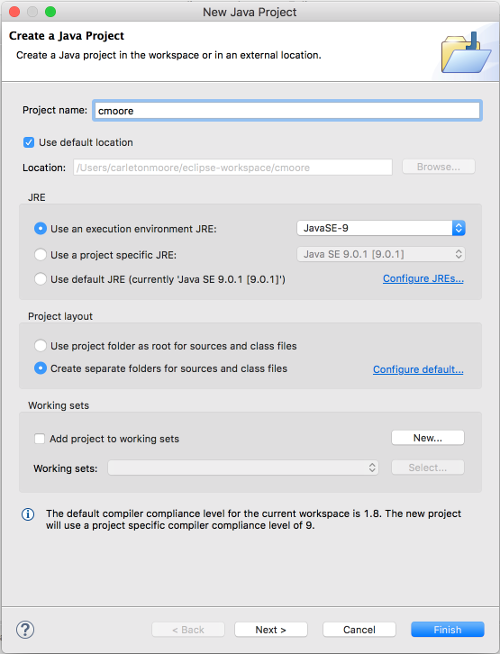Image resolution: width=500 pixels, height=654 pixels.
Task: Open the Java SE 9.0.1 project JRE dropdown
Action: pos(381,254)
